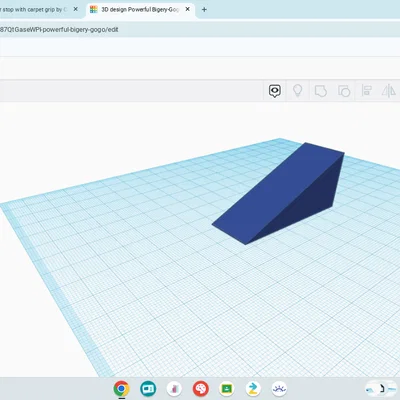Viewport: 400px width, 400px height.
Task: Launch the red paint palette app
Action: tap(201, 388)
